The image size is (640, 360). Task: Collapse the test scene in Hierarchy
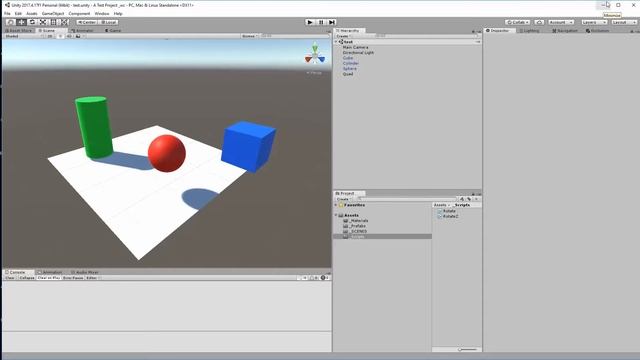click(x=336, y=42)
